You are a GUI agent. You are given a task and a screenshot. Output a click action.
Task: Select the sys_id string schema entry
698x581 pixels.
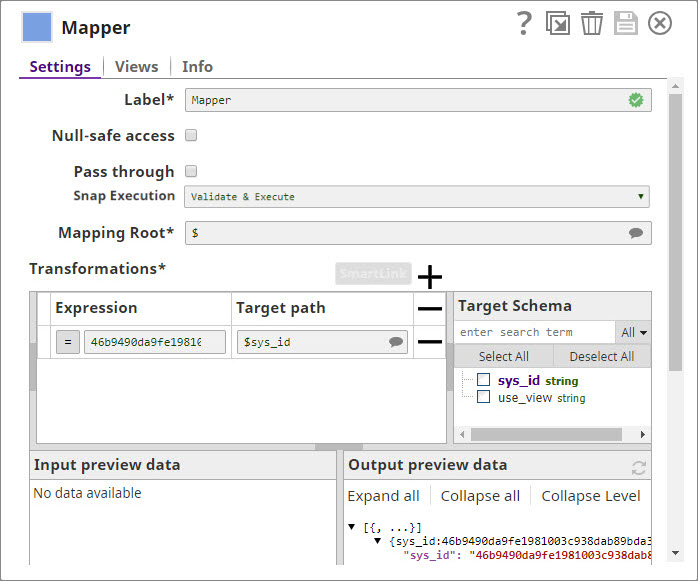538,381
